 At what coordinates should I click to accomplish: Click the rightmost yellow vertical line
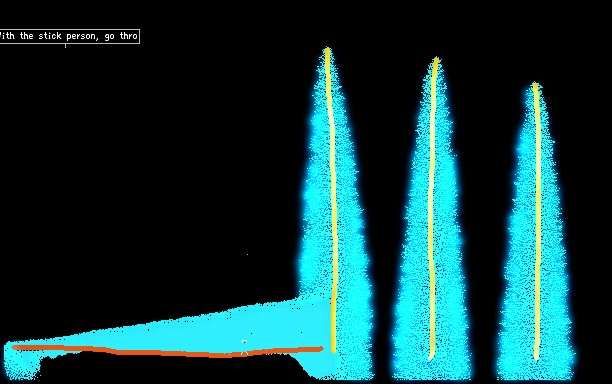click(537, 220)
